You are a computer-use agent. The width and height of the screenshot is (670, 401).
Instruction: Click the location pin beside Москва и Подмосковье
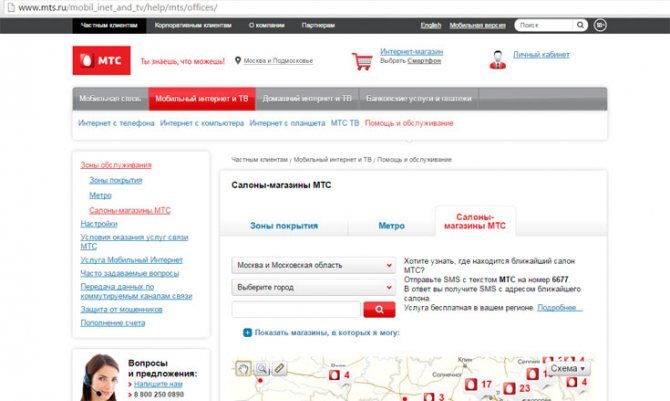tap(238, 61)
